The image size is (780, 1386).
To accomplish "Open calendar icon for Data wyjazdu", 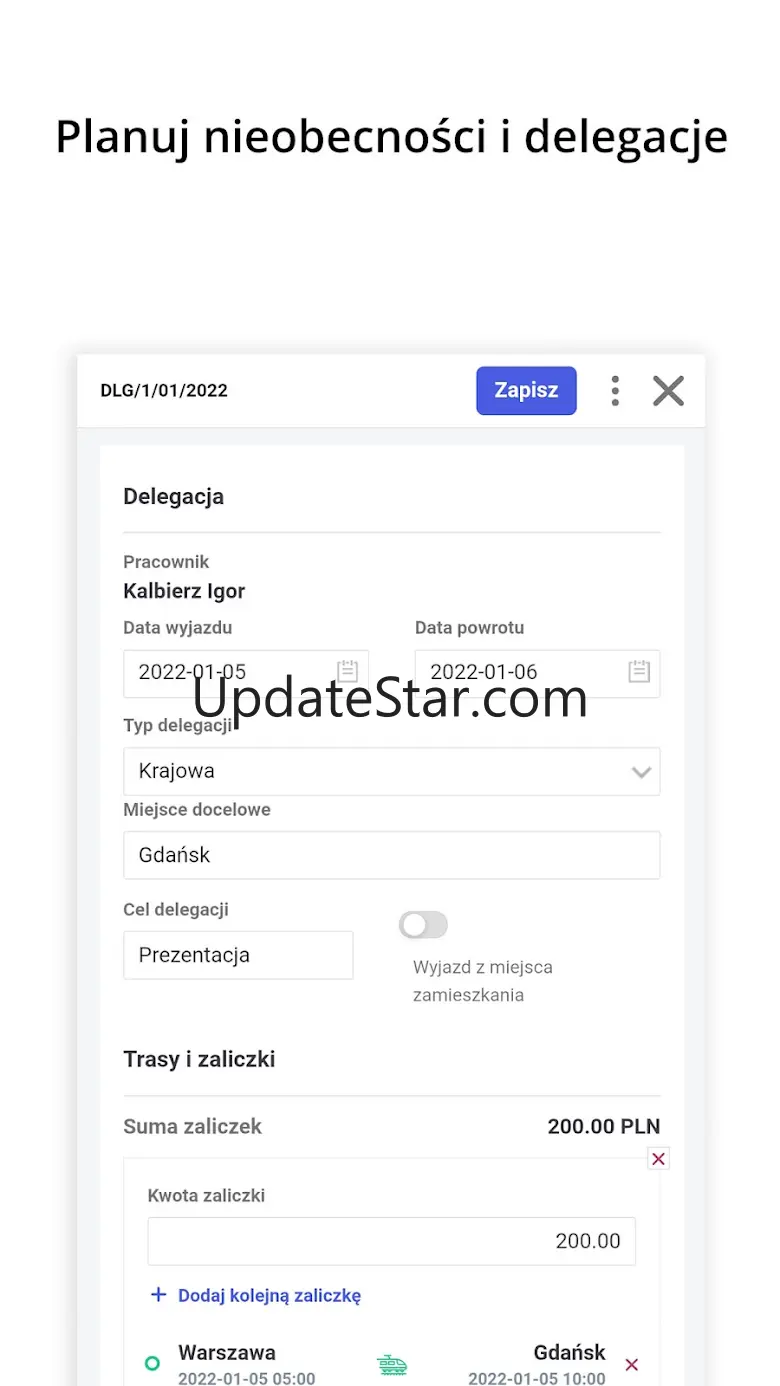I will pos(347,672).
